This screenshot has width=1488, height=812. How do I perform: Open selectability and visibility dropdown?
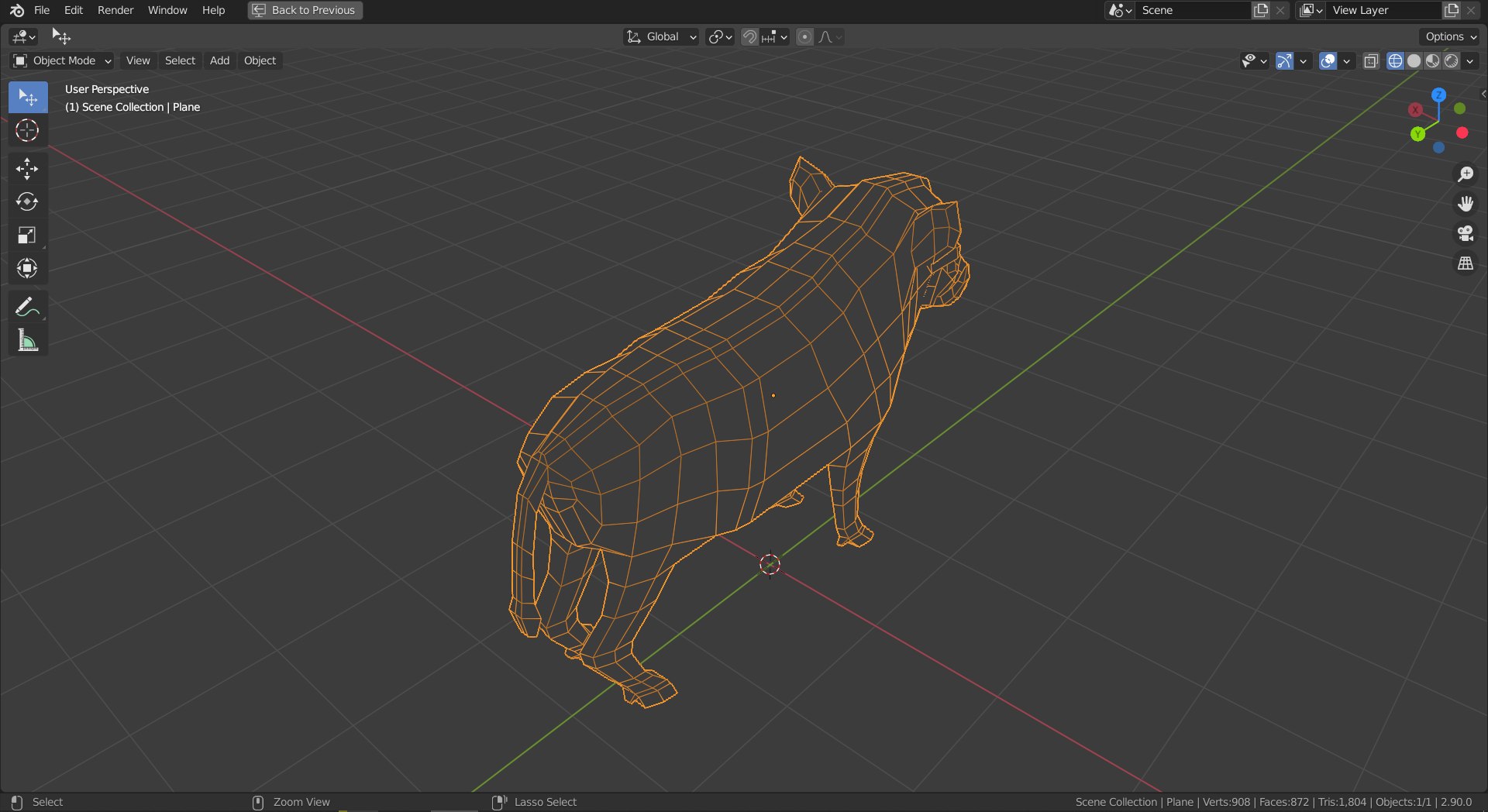point(1254,60)
